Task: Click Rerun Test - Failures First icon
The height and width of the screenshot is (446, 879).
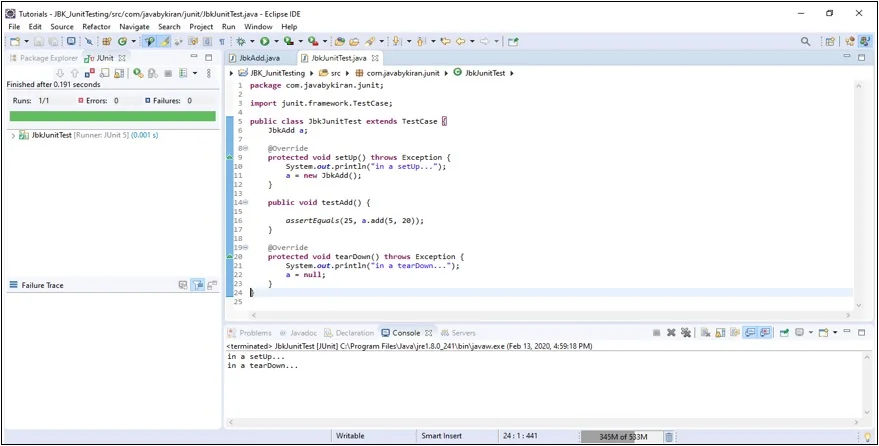Action: [x=152, y=73]
